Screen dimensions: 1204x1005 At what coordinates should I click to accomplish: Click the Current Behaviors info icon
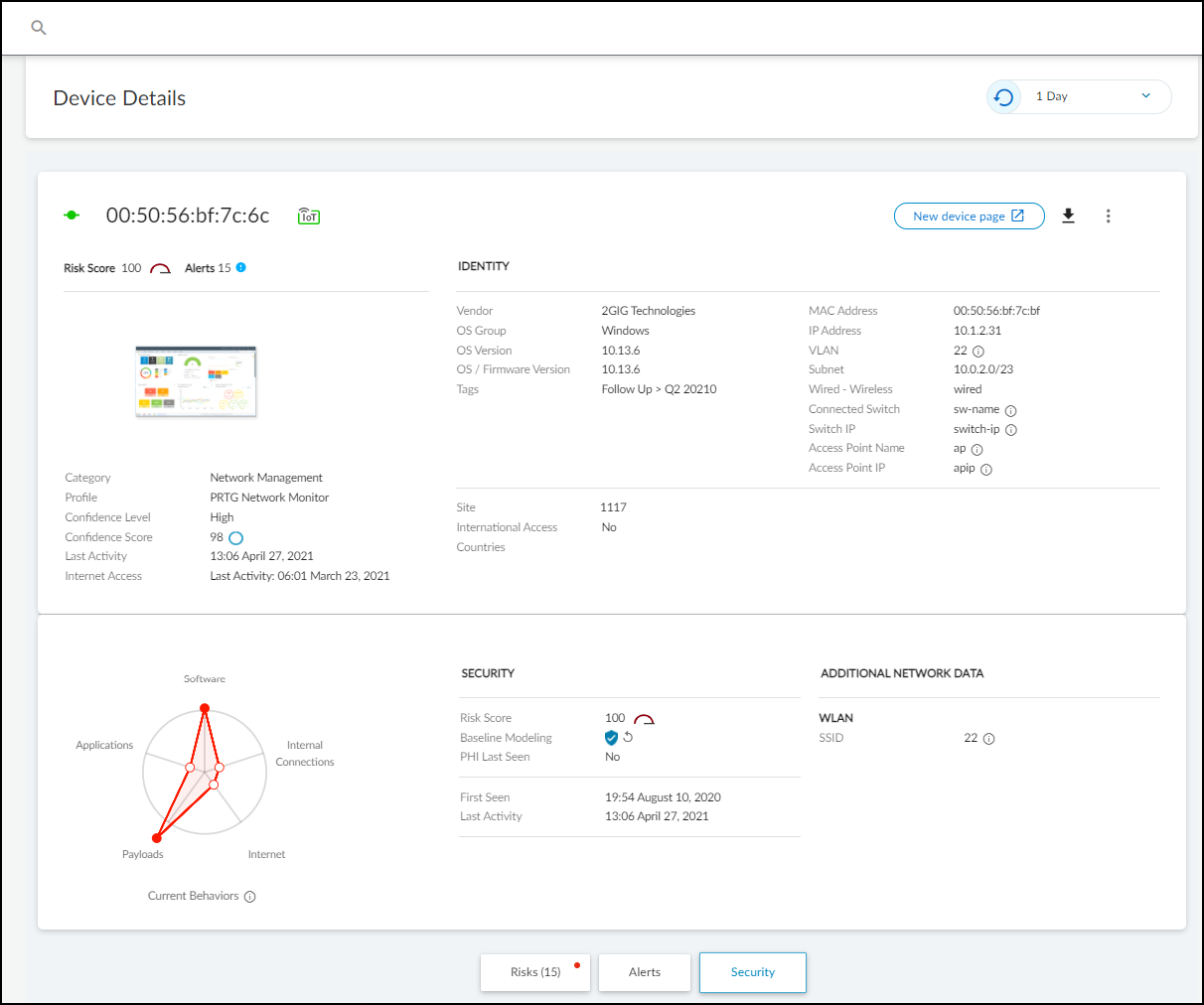(250, 897)
